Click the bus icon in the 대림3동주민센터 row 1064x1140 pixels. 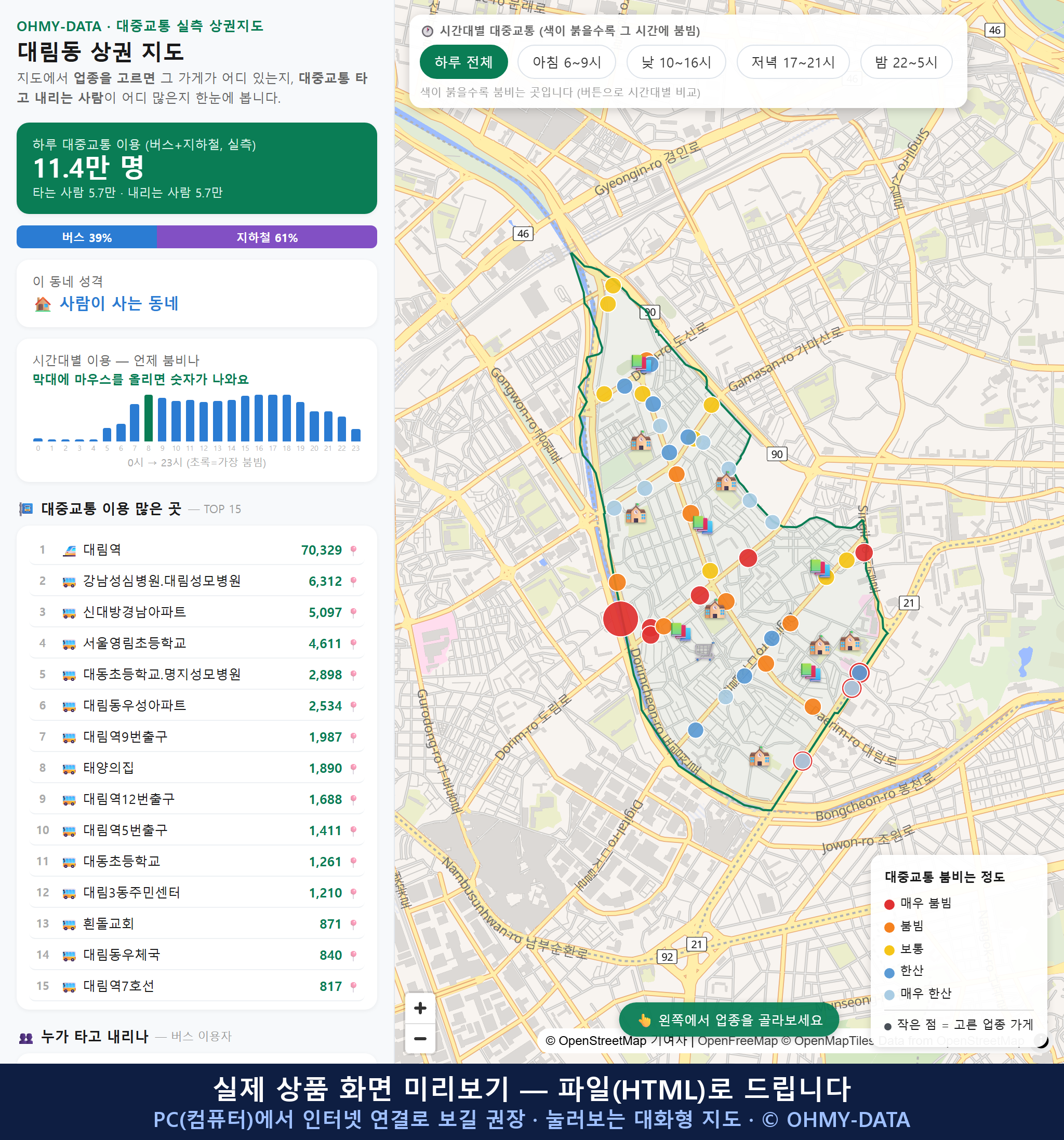(69, 893)
